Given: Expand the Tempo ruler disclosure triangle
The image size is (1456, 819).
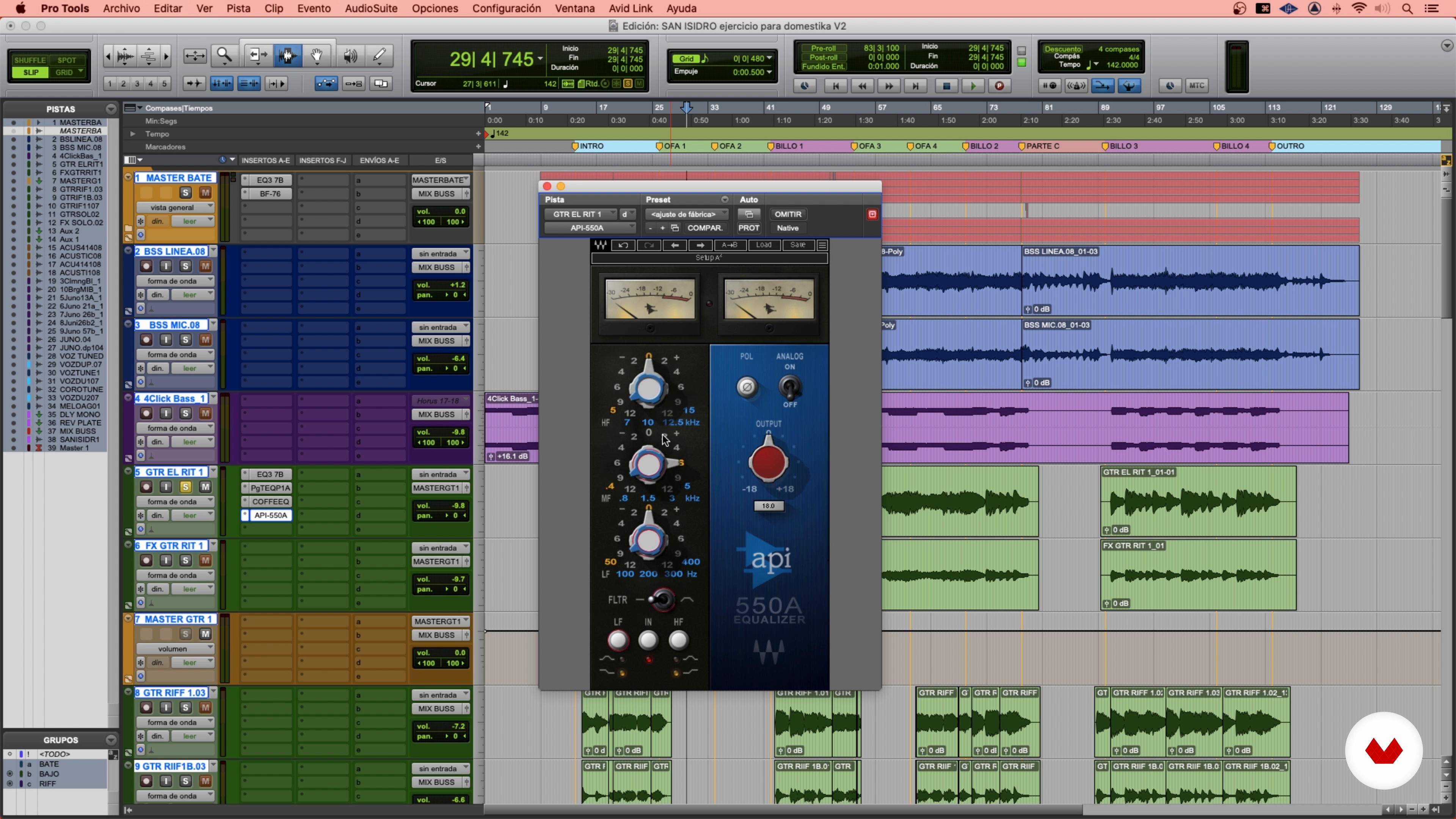Looking at the screenshot, I should click(132, 134).
